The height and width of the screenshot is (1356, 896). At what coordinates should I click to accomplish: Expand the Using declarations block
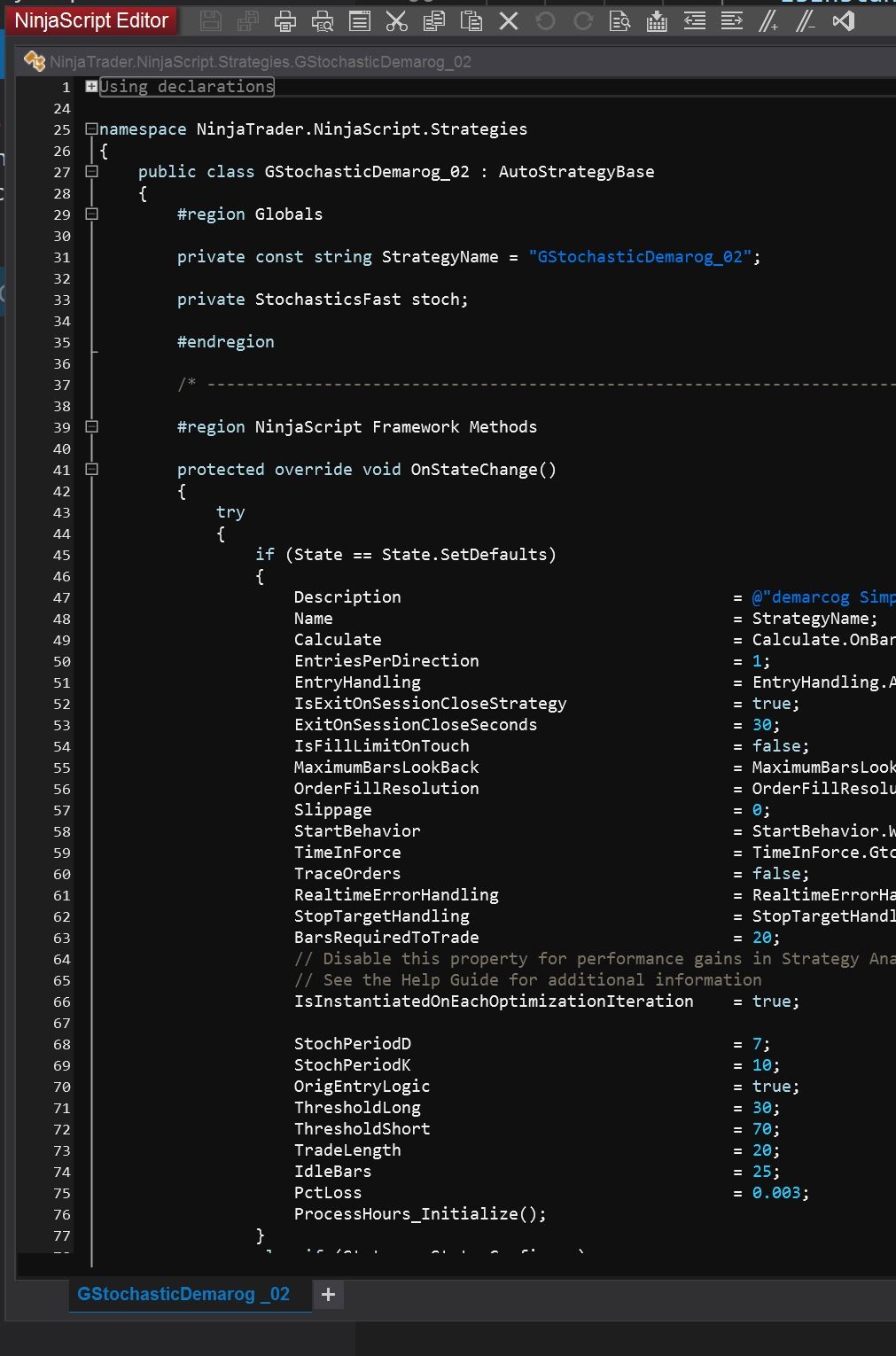tap(91, 86)
